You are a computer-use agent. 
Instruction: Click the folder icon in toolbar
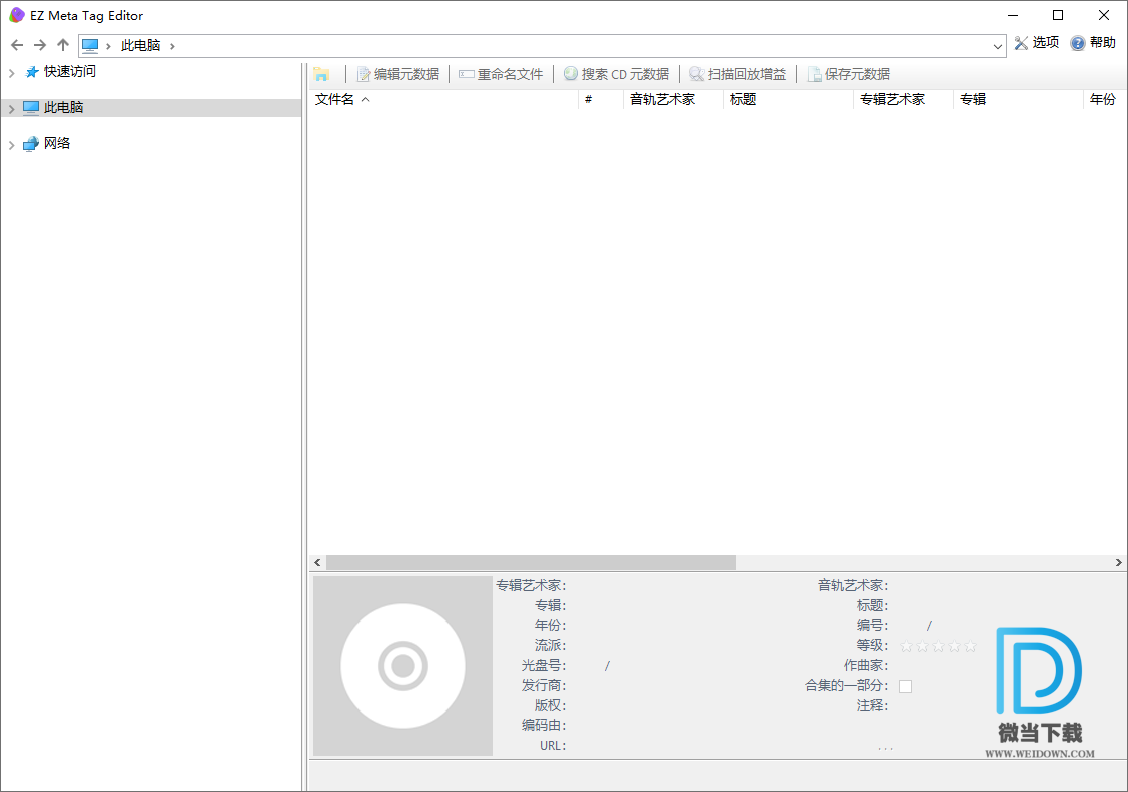pos(322,74)
